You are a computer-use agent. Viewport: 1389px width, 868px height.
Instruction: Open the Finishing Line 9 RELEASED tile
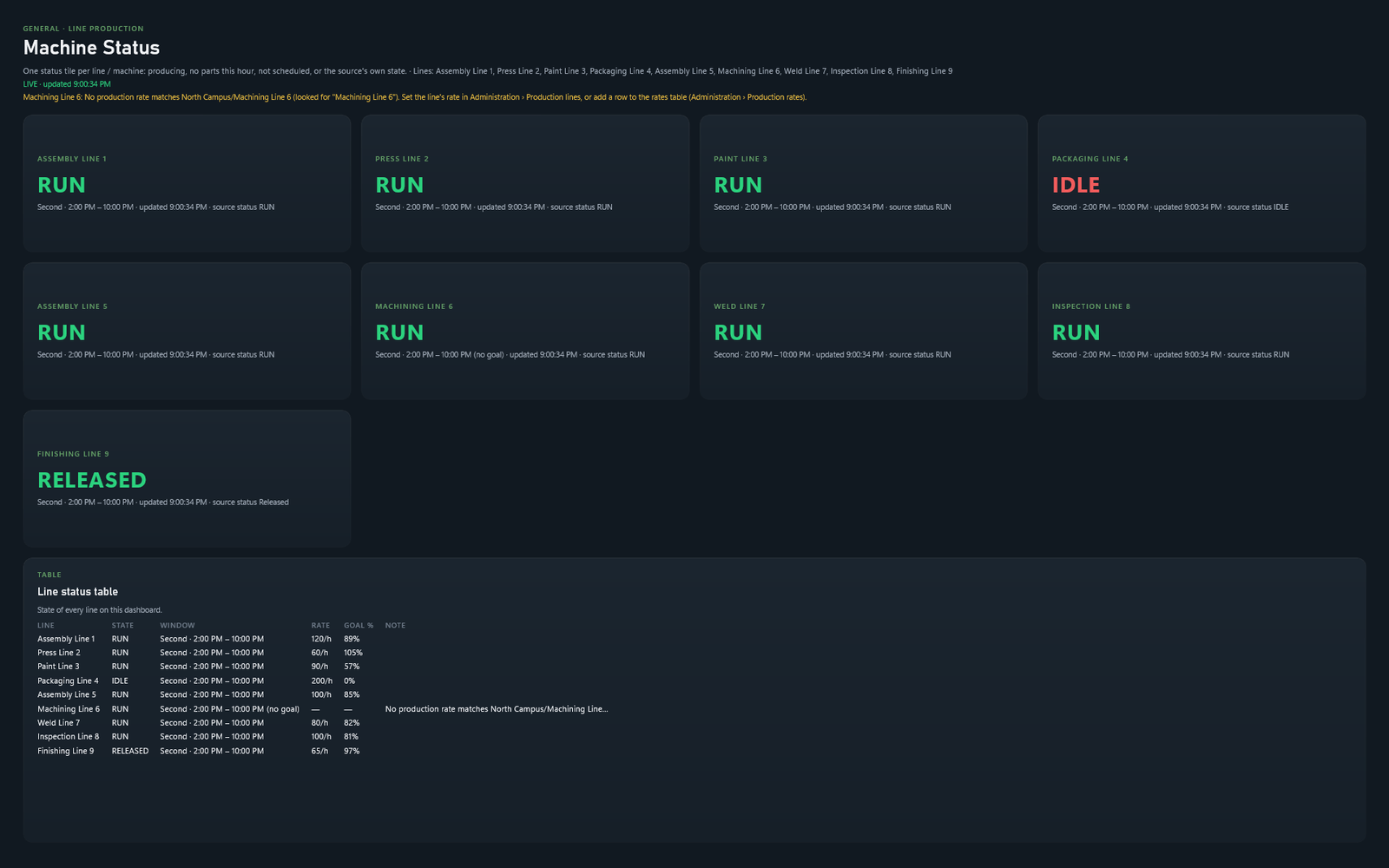click(187, 478)
